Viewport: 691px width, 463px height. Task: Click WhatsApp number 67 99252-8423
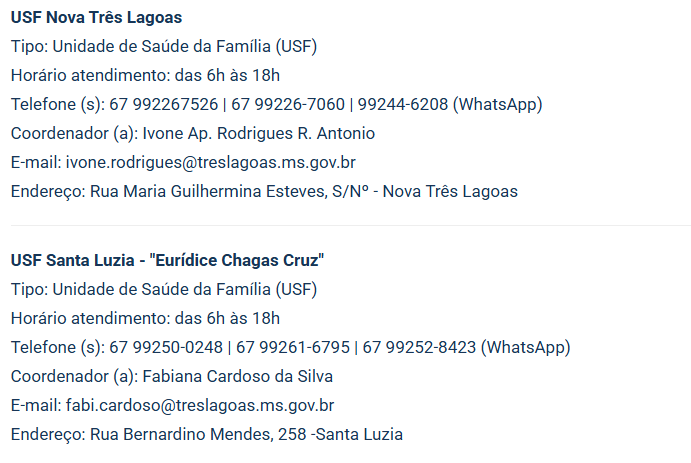tap(419, 348)
